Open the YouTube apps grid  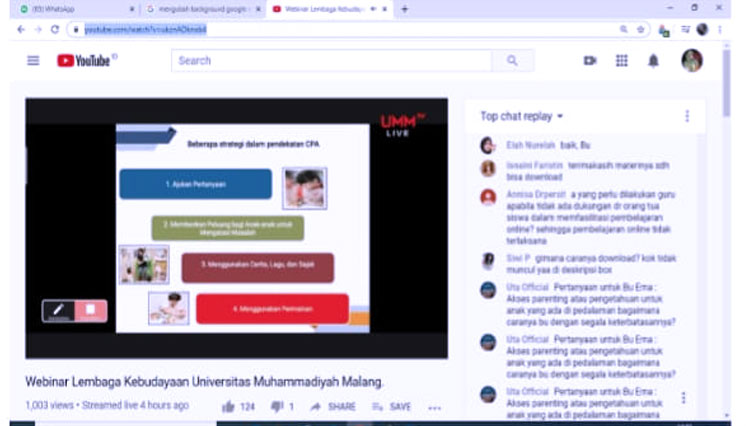pos(621,61)
